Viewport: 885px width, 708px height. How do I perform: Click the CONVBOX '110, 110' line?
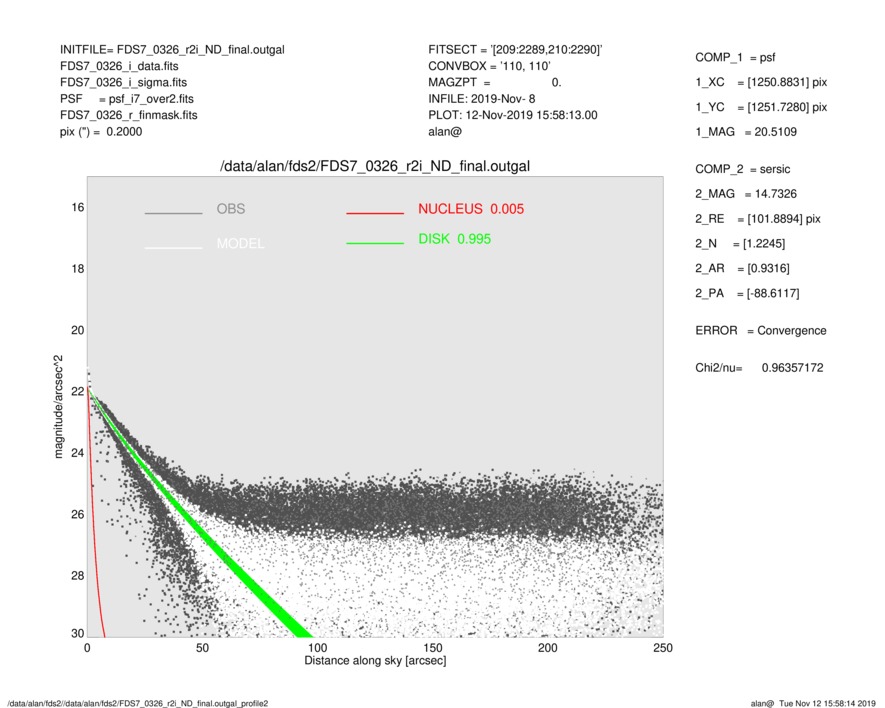489,66
